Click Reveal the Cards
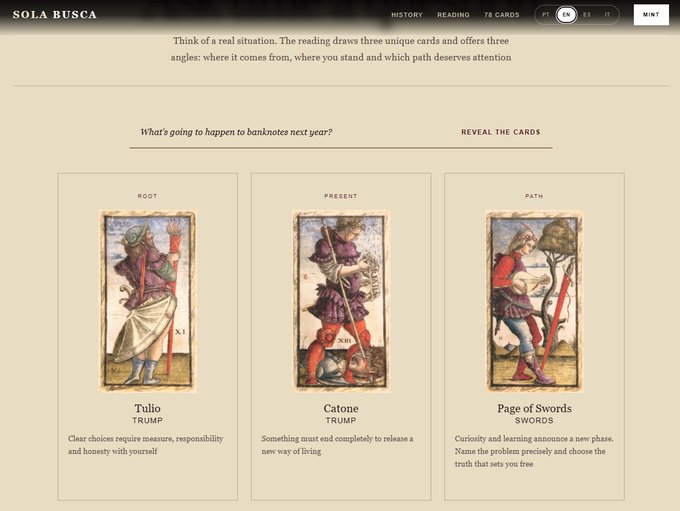Screen dimensions: 680x511 pyautogui.click(x=500, y=132)
